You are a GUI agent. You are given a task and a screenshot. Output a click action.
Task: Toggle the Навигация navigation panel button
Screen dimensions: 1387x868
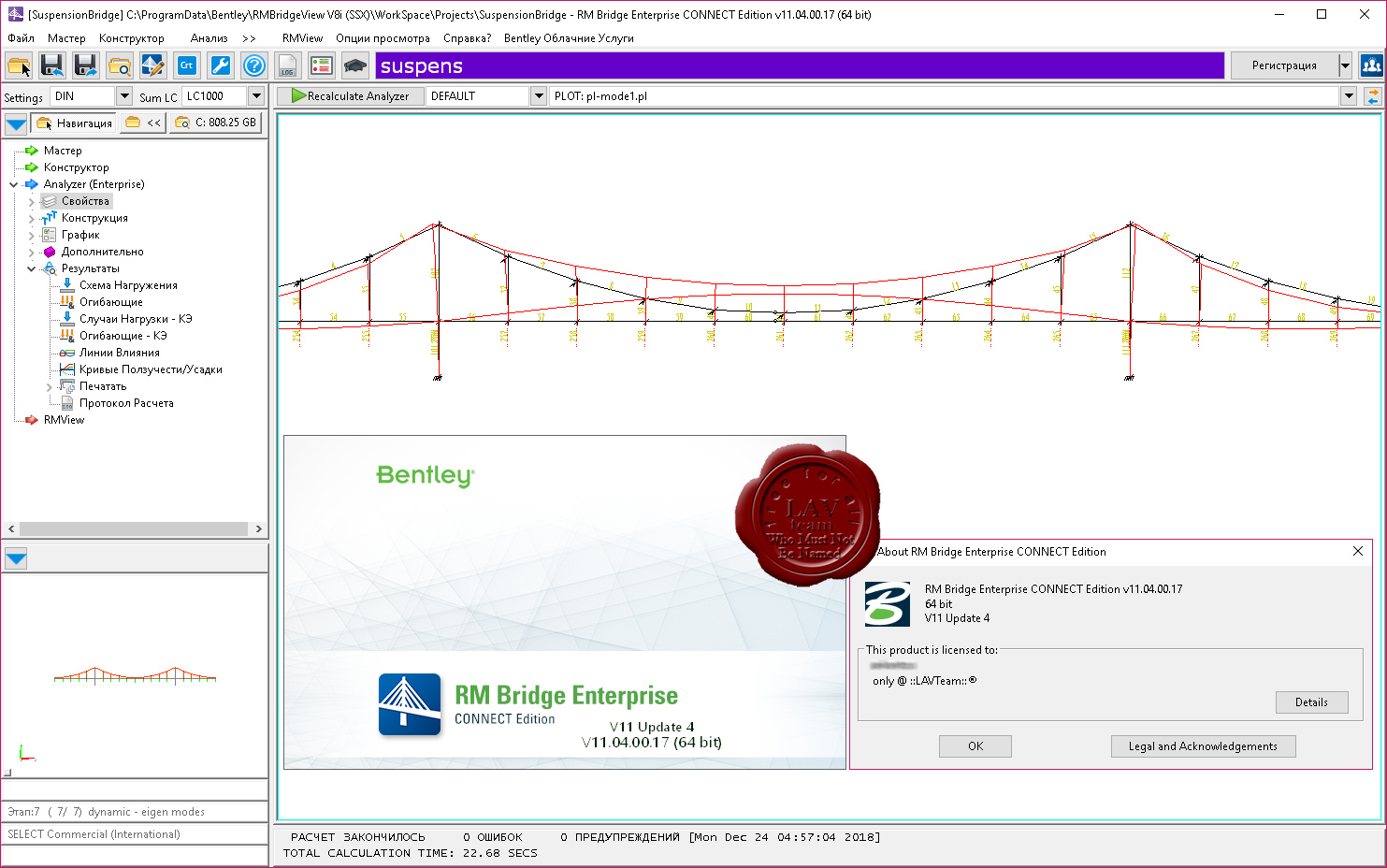(74, 123)
